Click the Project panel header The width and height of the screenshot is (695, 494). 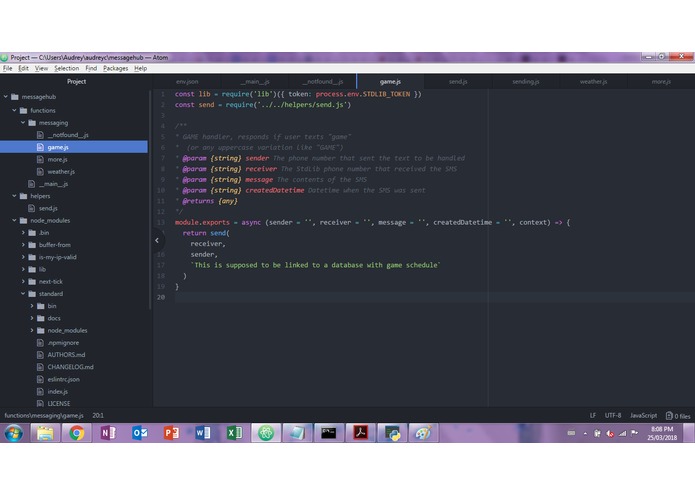coord(76,82)
